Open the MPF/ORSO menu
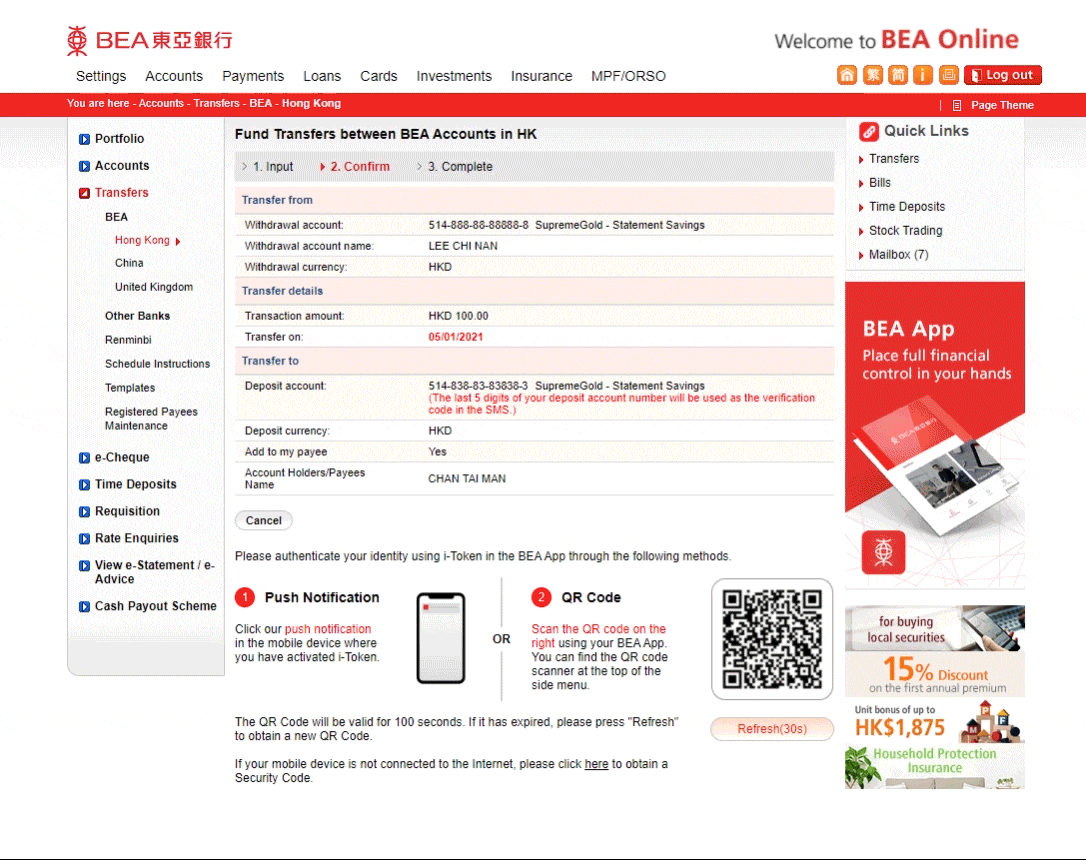1086x860 pixels. point(628,76)
